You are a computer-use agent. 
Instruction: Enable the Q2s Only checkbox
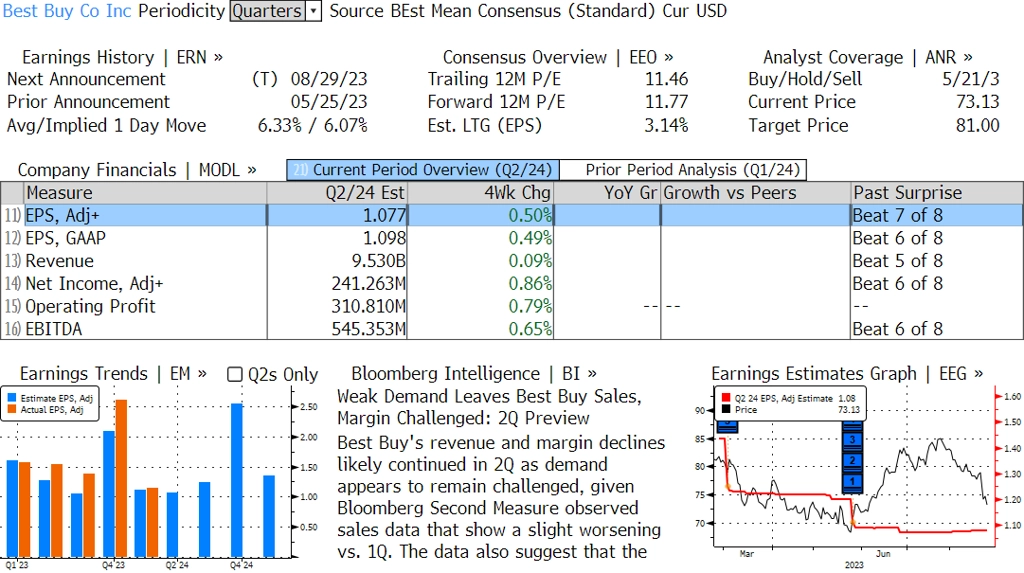pyautogui.click(x=234, y=374)
